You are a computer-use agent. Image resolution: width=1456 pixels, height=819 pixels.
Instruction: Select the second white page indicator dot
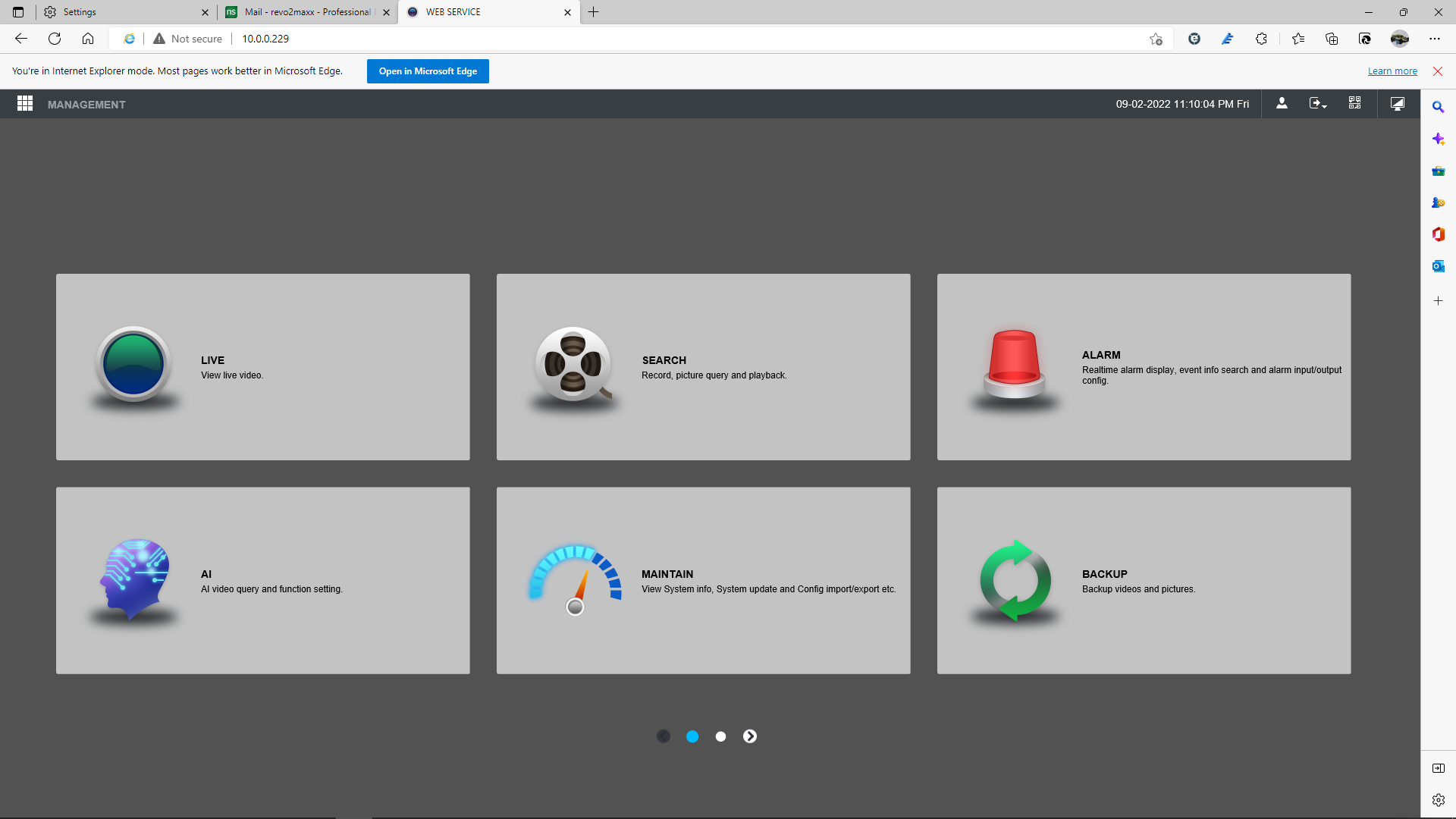720,736
